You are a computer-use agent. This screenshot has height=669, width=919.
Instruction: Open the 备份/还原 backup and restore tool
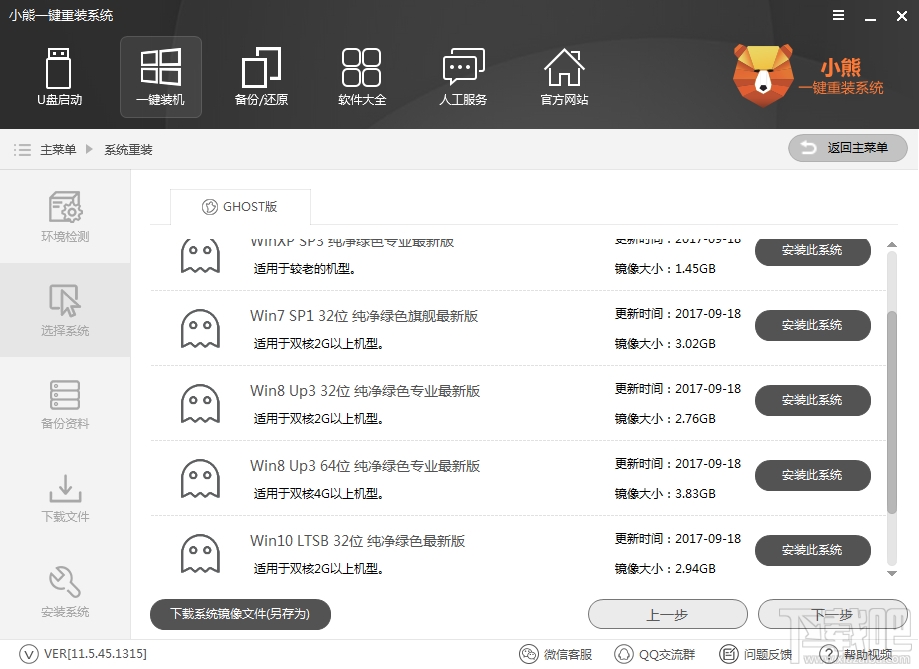(x=261, y=77)
